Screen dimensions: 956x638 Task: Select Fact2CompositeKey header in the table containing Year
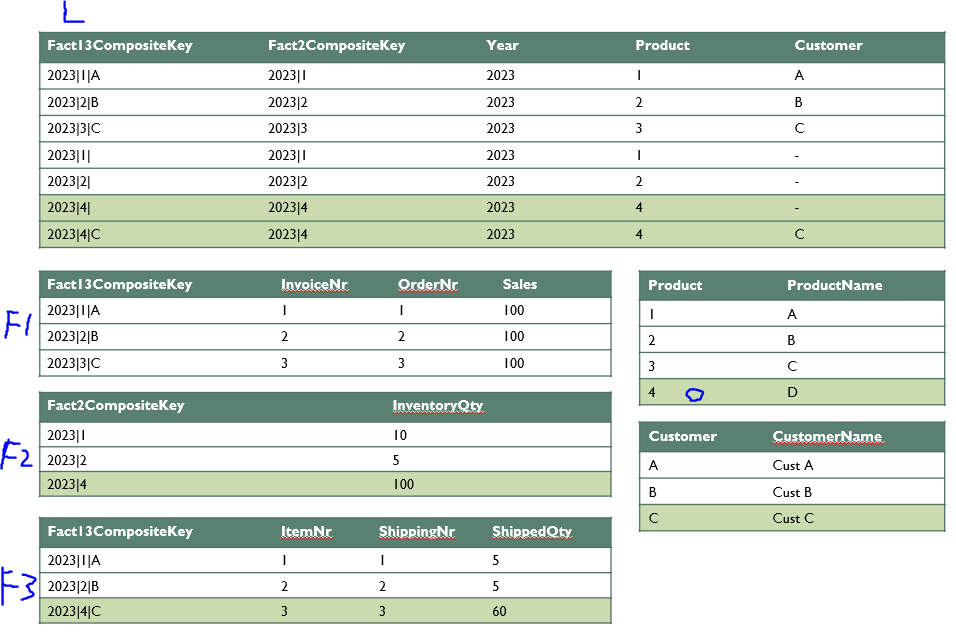tap(337, 46)
